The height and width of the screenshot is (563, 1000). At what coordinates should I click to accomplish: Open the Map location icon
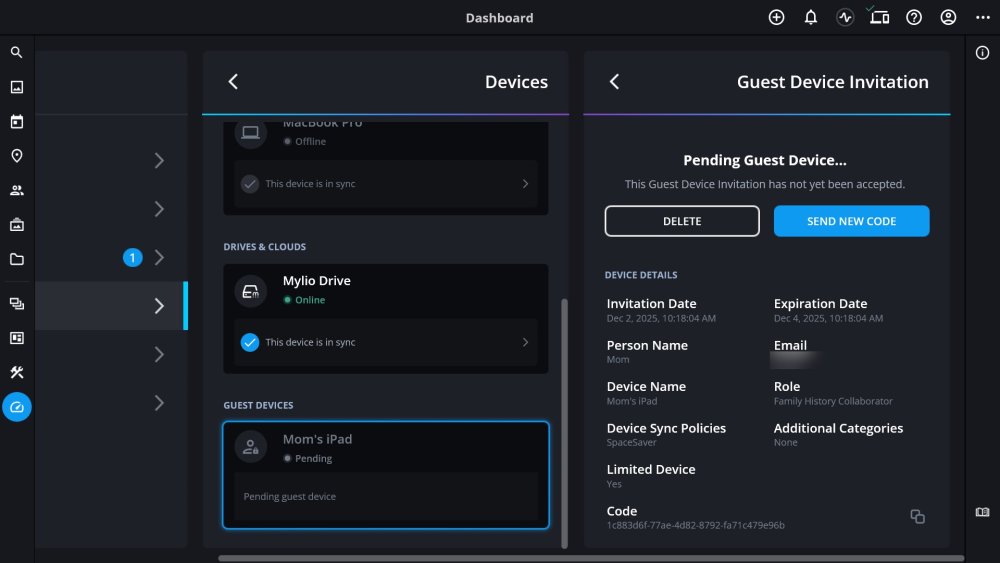[x=17, y=156]
